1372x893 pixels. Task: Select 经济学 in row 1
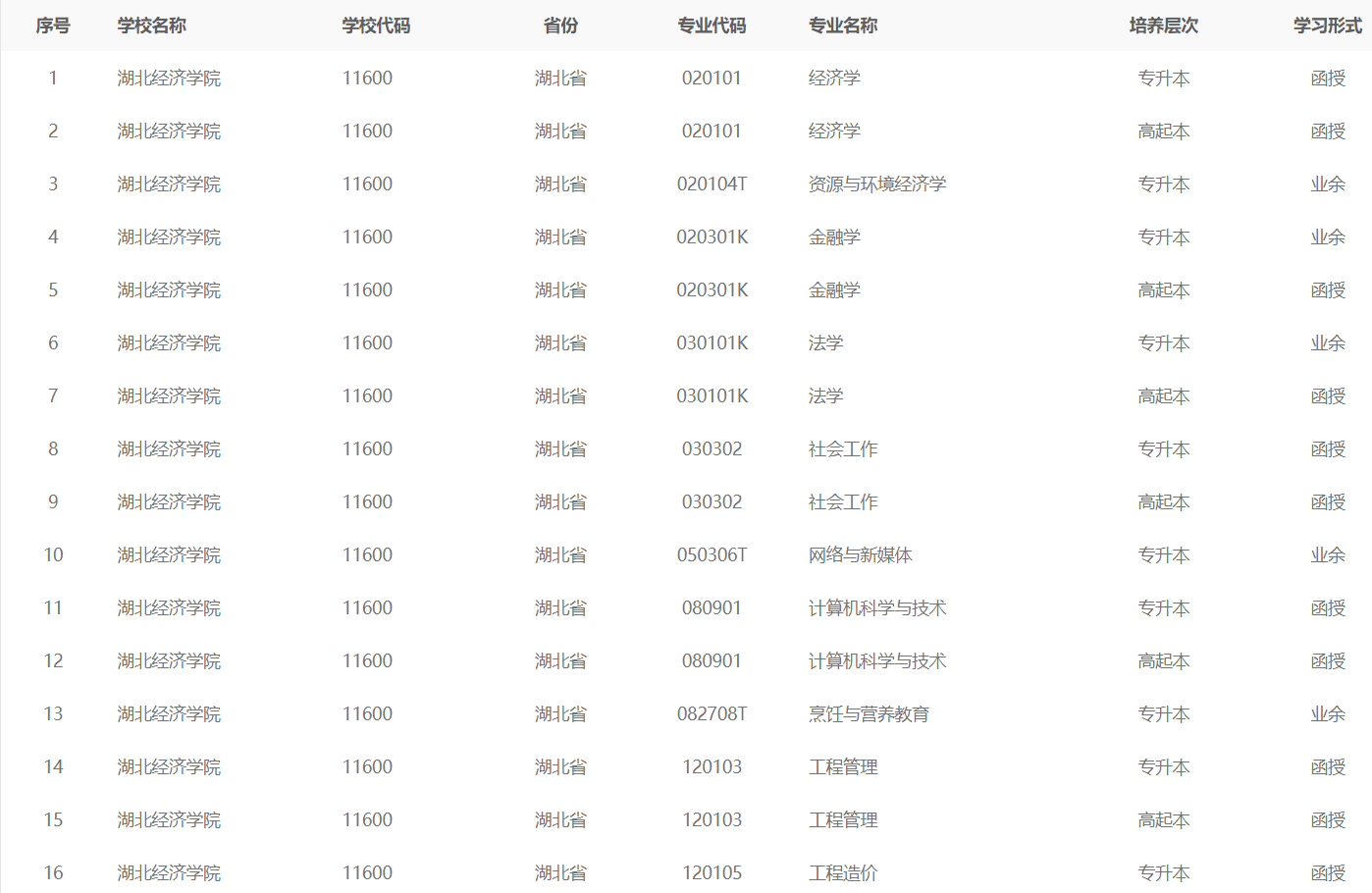(x=834, y=79)
